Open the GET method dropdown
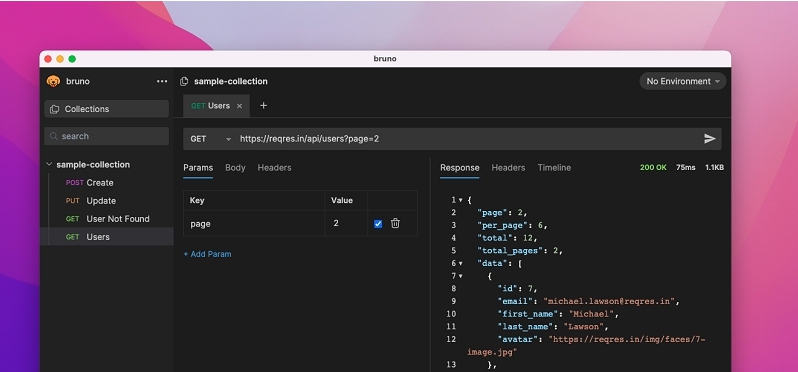 tap(211, 139)
